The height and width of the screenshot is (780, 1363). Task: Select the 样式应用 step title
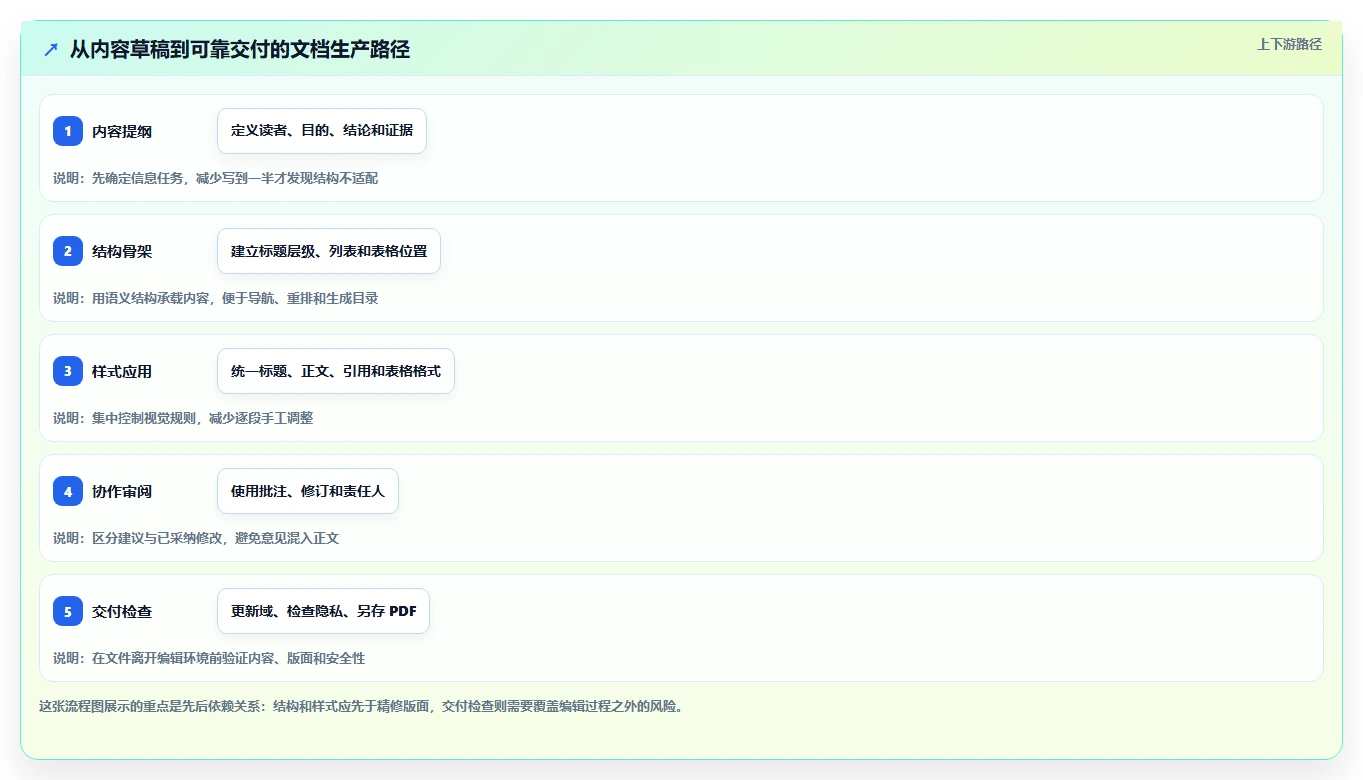coord(122,371)
